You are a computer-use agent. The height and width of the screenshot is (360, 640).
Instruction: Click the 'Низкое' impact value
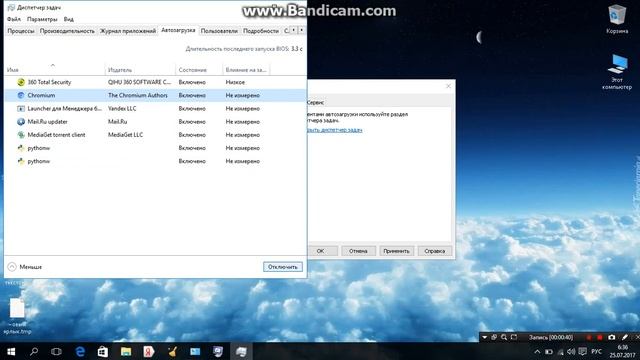(x=235, y=82)
